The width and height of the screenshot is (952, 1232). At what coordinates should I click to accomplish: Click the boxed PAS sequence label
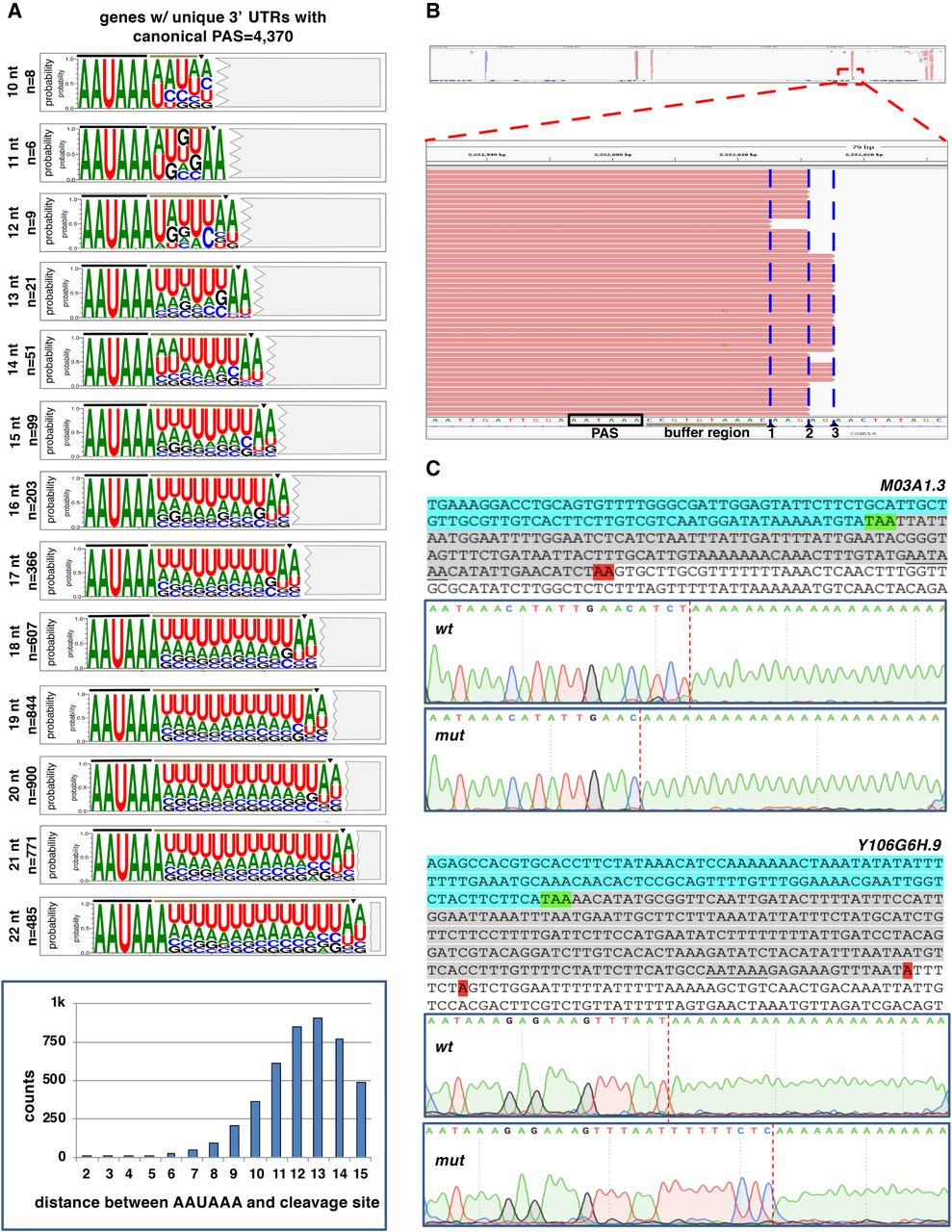[x=605, y=432]
